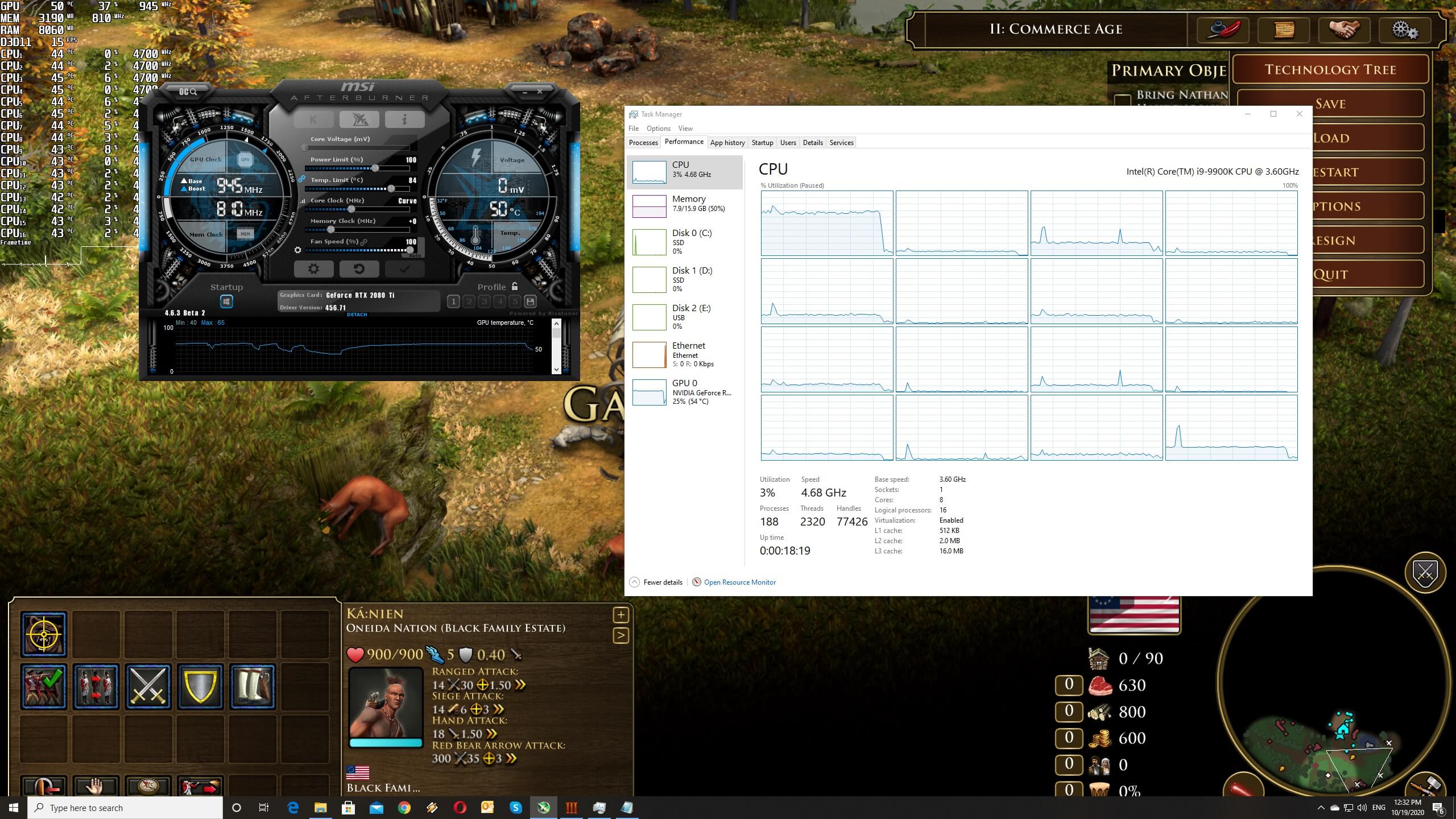This screenshot has width=1456, height=819.
Task: Open Afterburner settings gear button
Action: pyautogui.click(x=313, y=269)
